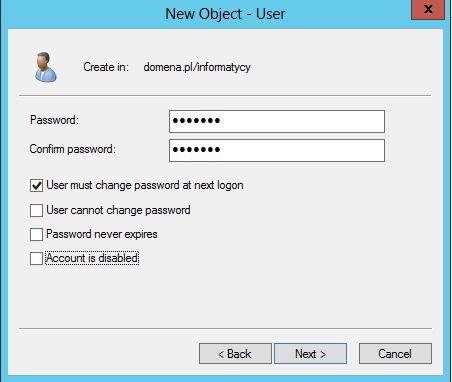This screenshot has width=452, height=382.
Task: Click the focused 'Account is disabled' label text
Action: 92,258
